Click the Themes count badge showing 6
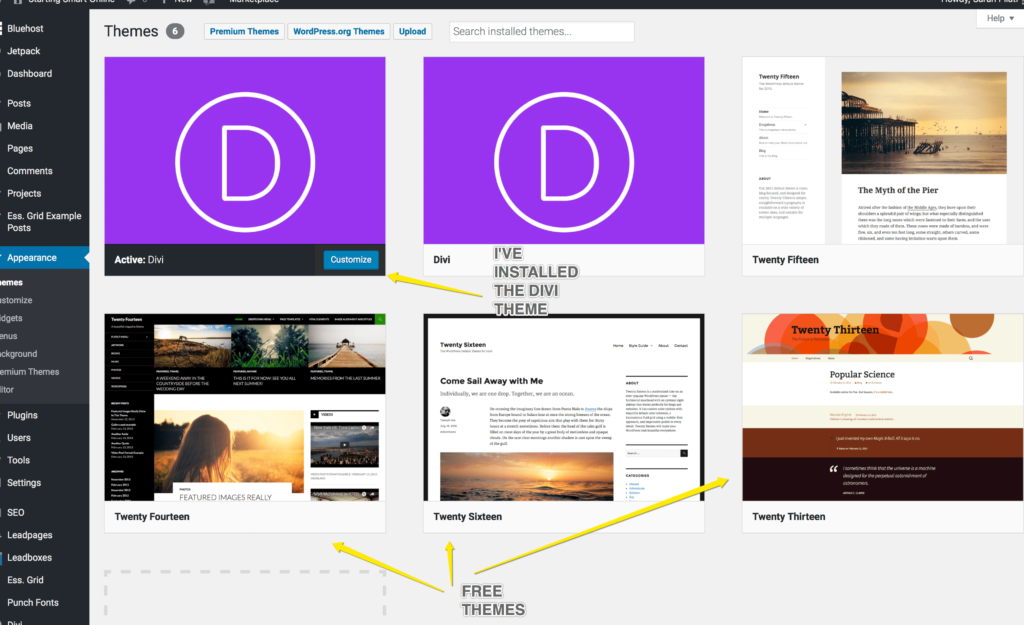The height and width of the screenshot is (625, 1024). click(175, 31)
